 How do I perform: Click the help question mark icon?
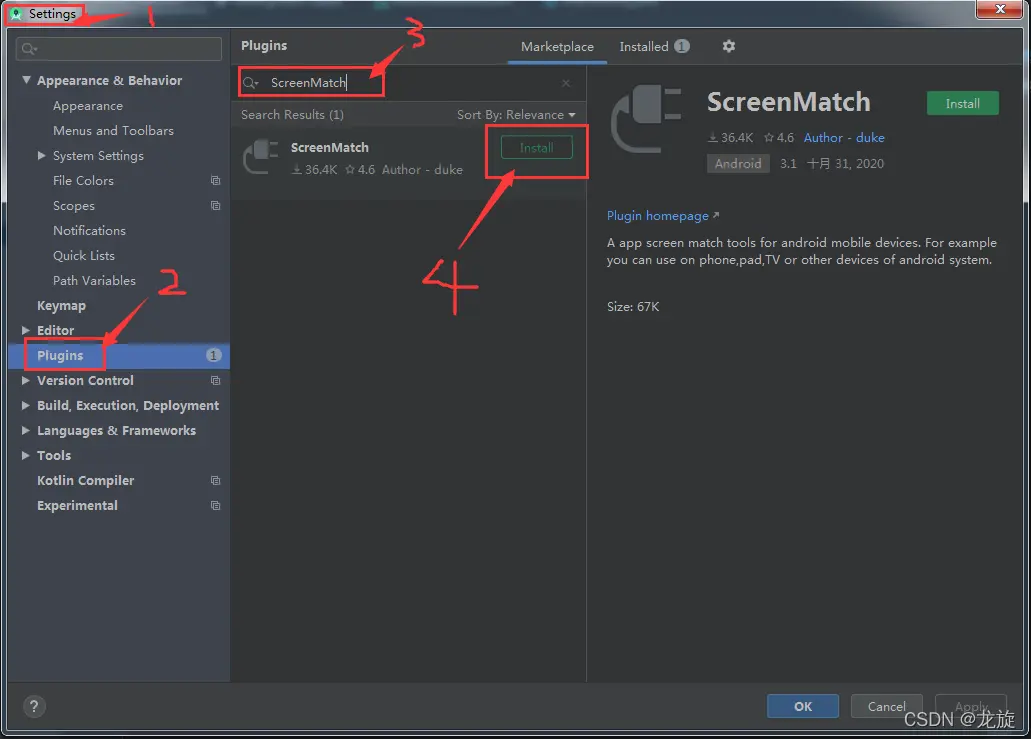point(33,706)
